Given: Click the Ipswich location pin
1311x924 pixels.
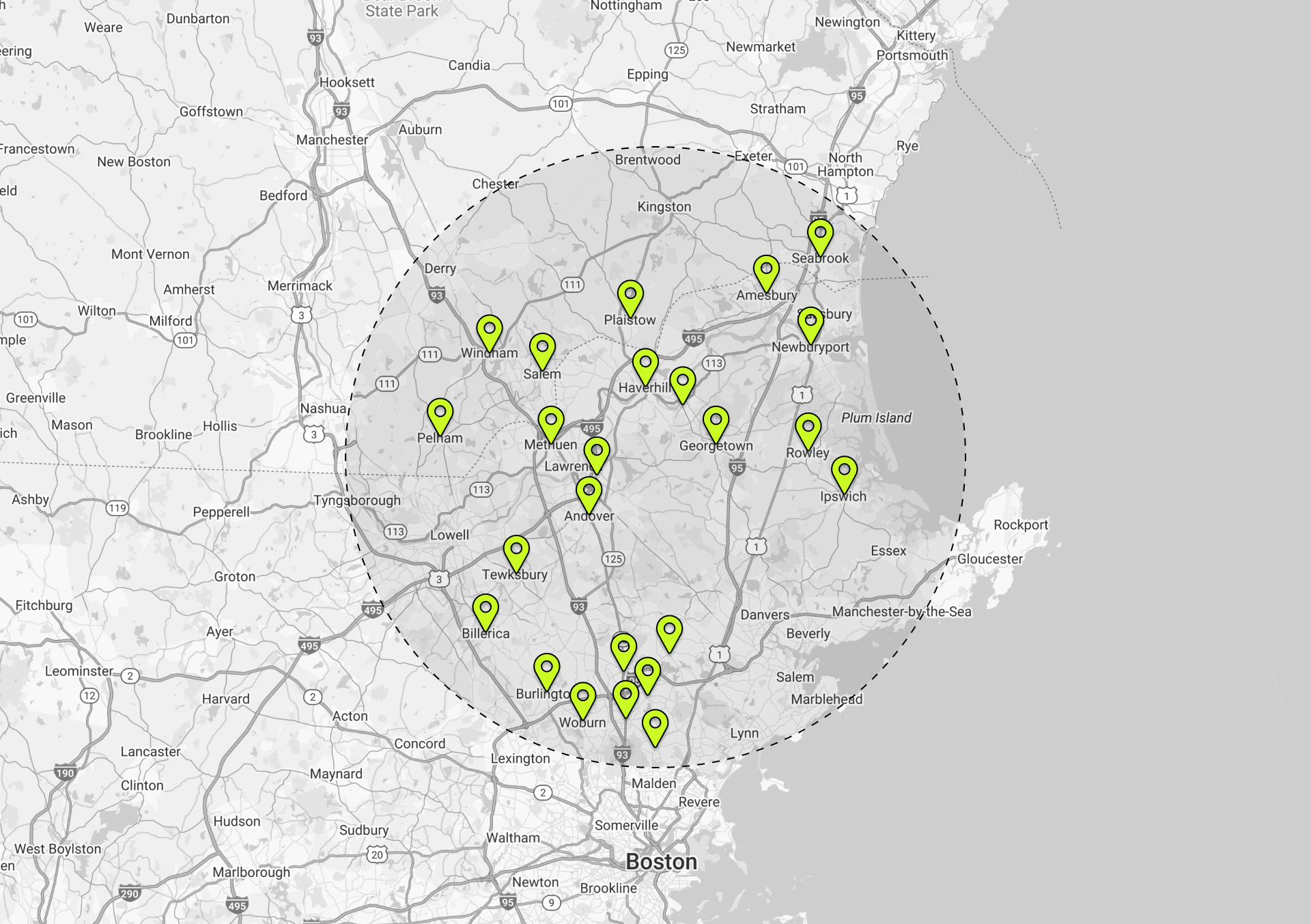Looking at the screenshot, I should (x=844, y=471).
